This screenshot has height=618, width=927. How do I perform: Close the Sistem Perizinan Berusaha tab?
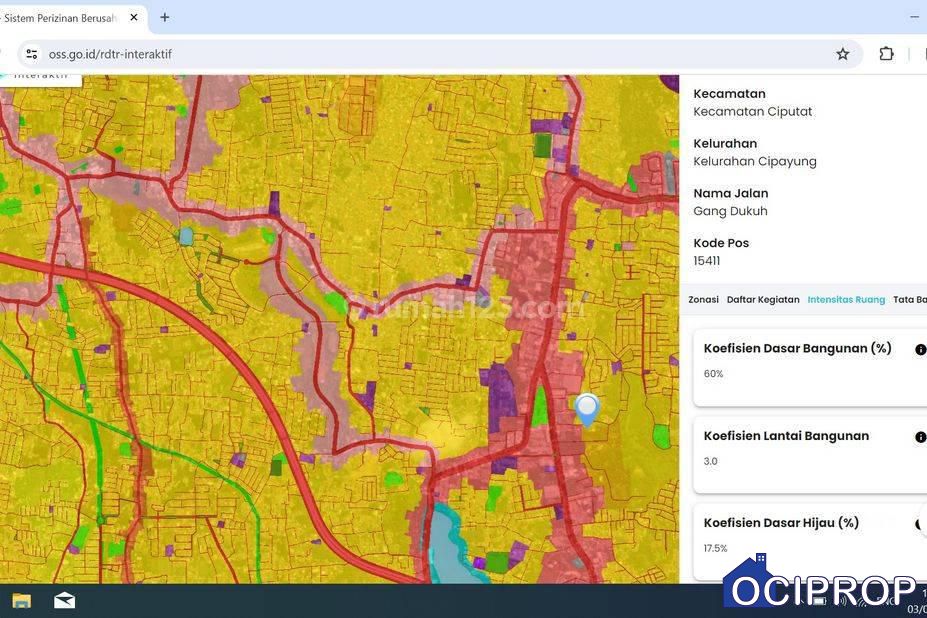(x=134, y=17)
